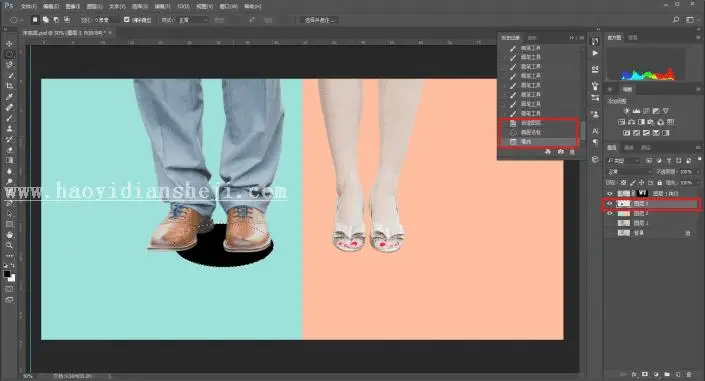The height and width of the screenshot is (381, 705).
Task: Choose Intersect with Selection mode
Action: tap(67, 20)
